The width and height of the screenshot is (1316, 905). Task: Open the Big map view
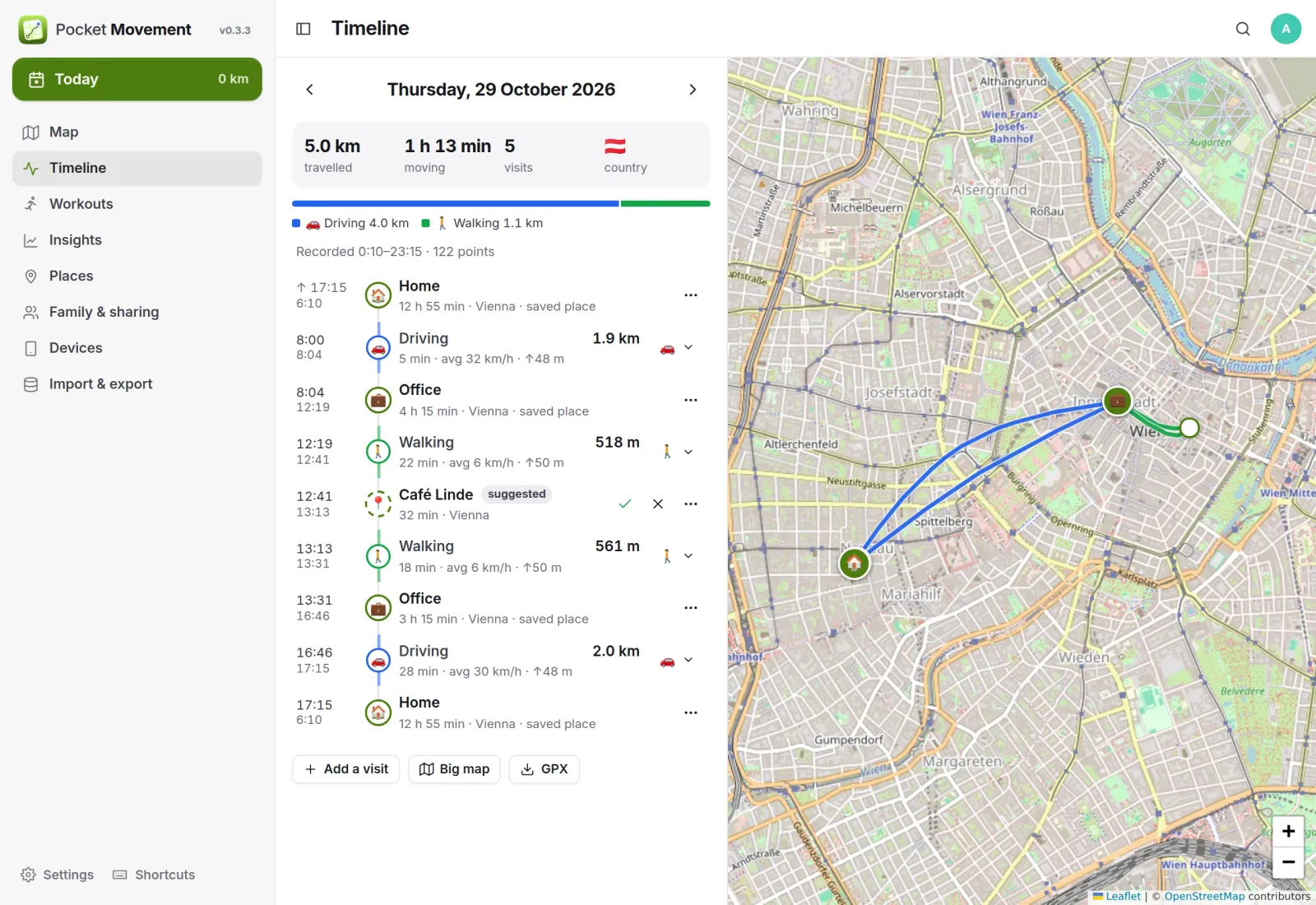[454, 769]
